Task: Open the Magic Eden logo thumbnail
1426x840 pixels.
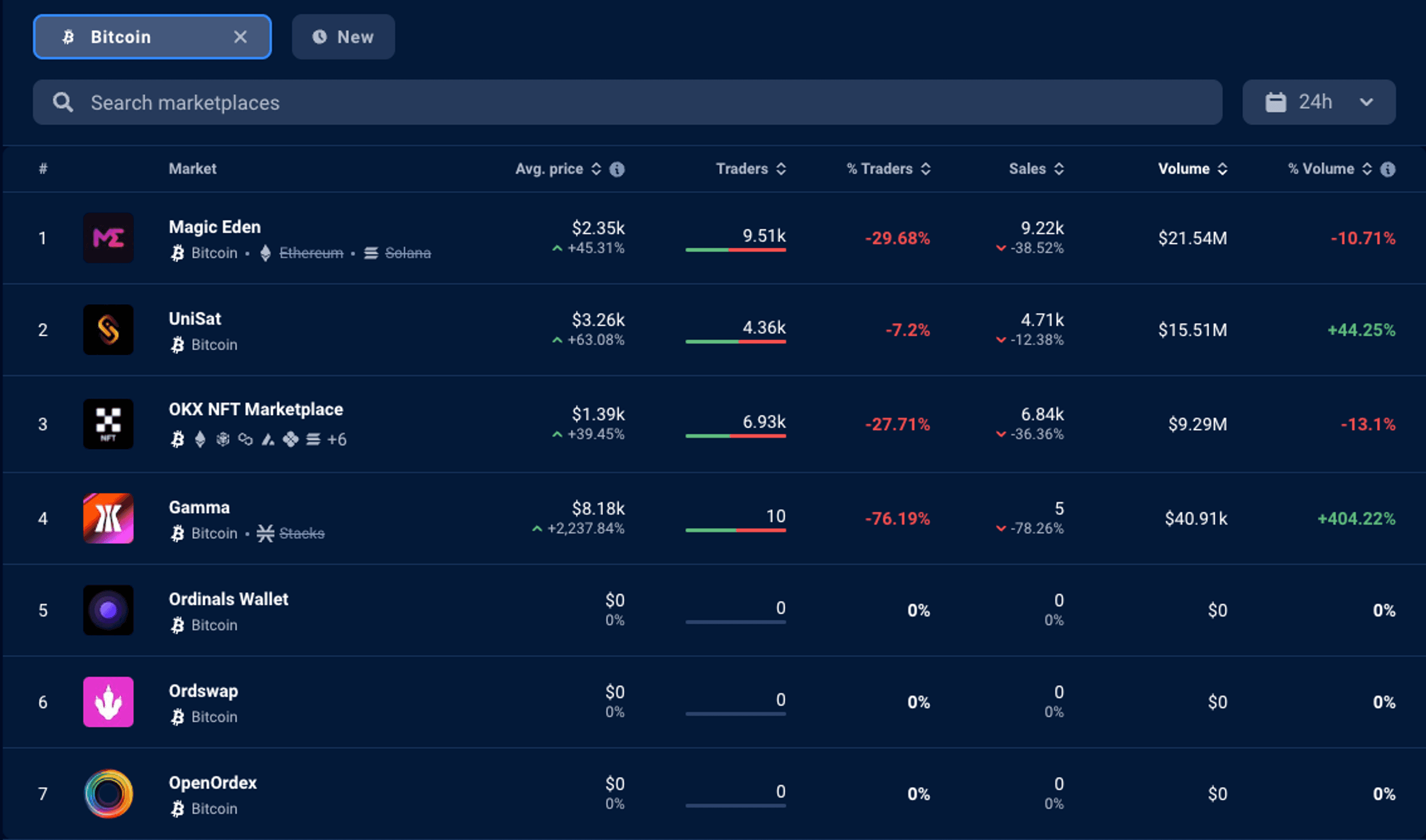Action: [108, 238]
